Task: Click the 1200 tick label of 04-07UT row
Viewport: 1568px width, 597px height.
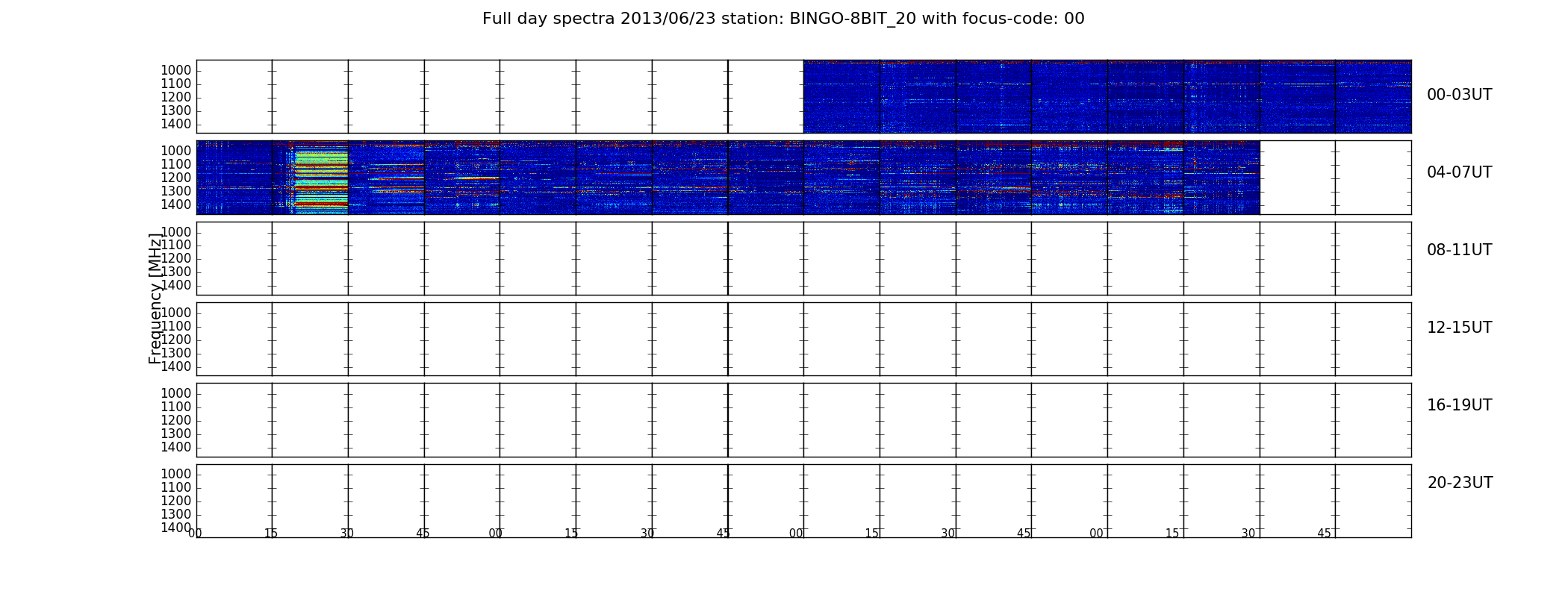Action: [175, 178]
